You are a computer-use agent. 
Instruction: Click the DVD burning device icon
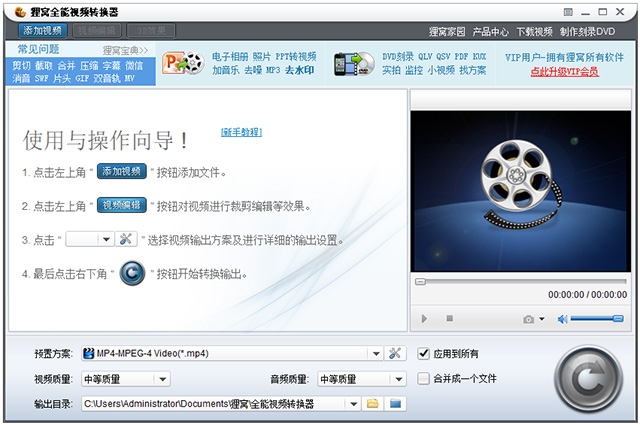coord(354,64)
